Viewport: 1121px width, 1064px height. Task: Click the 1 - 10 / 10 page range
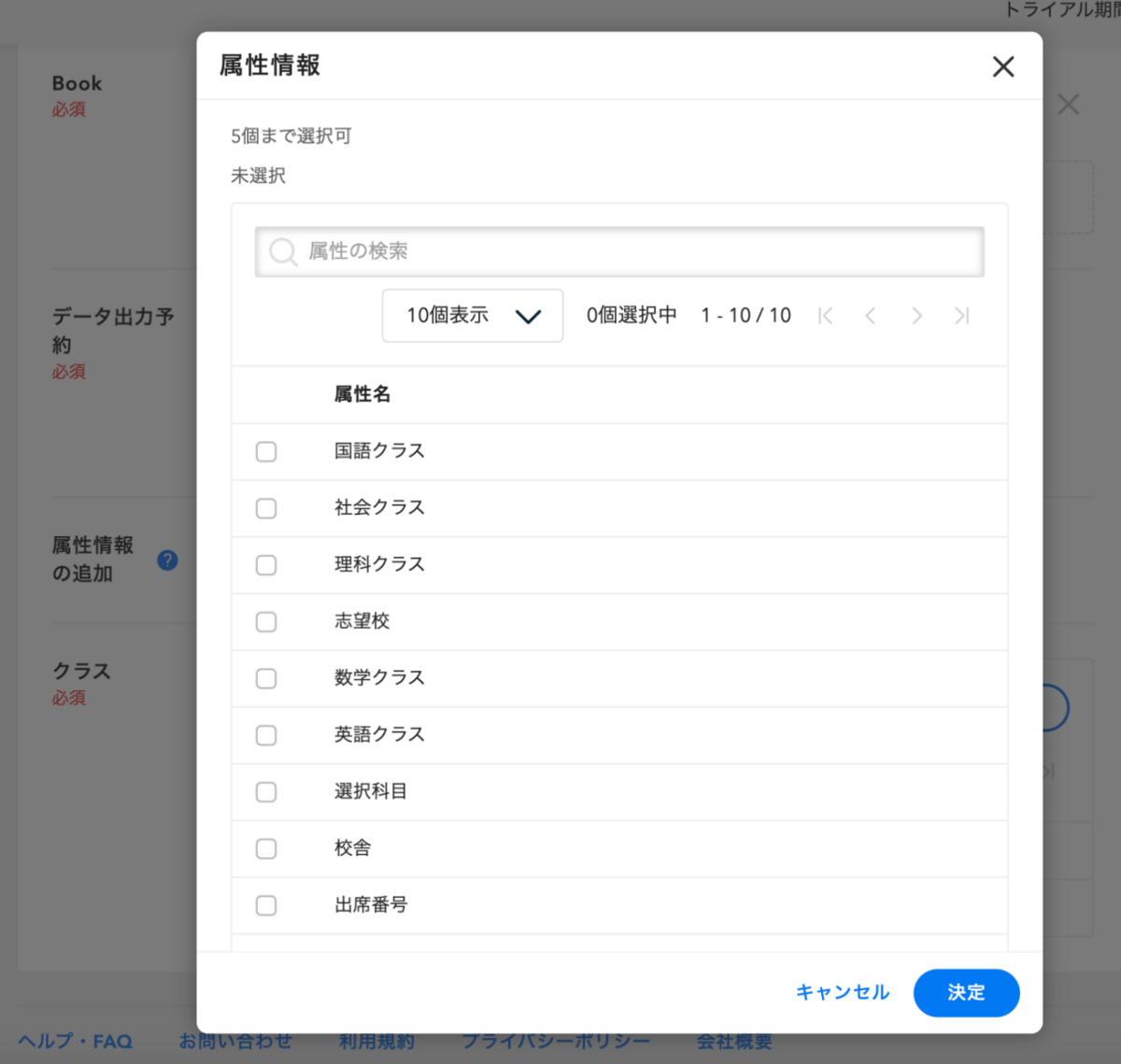pyautogui.click(x=746, y=316)
